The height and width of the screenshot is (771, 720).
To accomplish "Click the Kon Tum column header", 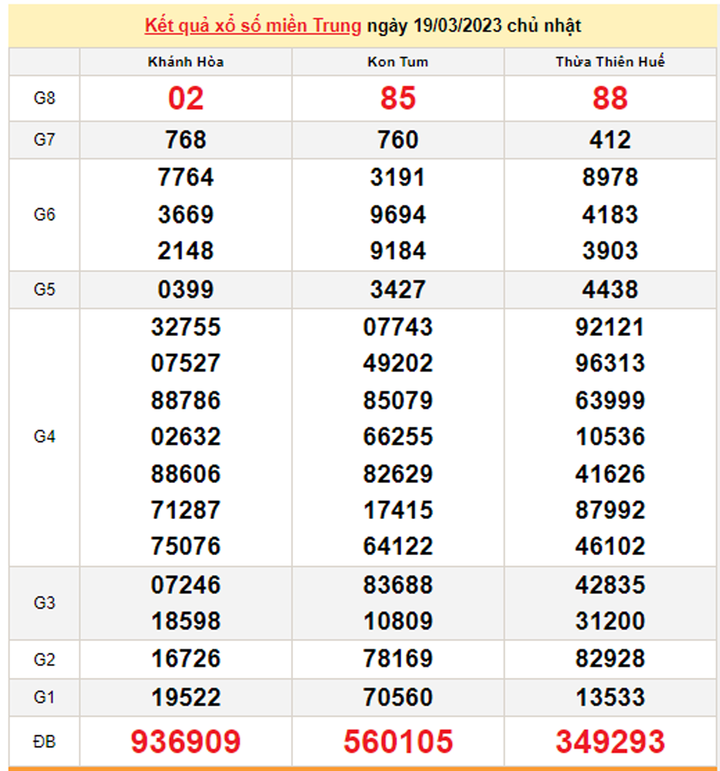I will pyautogui.click(x=398, y=62).
